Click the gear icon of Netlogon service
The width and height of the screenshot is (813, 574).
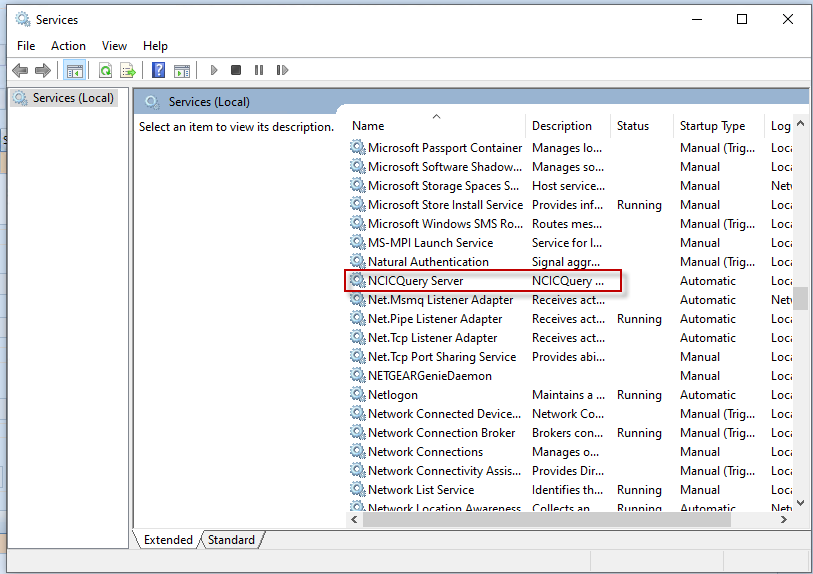click(x=357, y=395)
